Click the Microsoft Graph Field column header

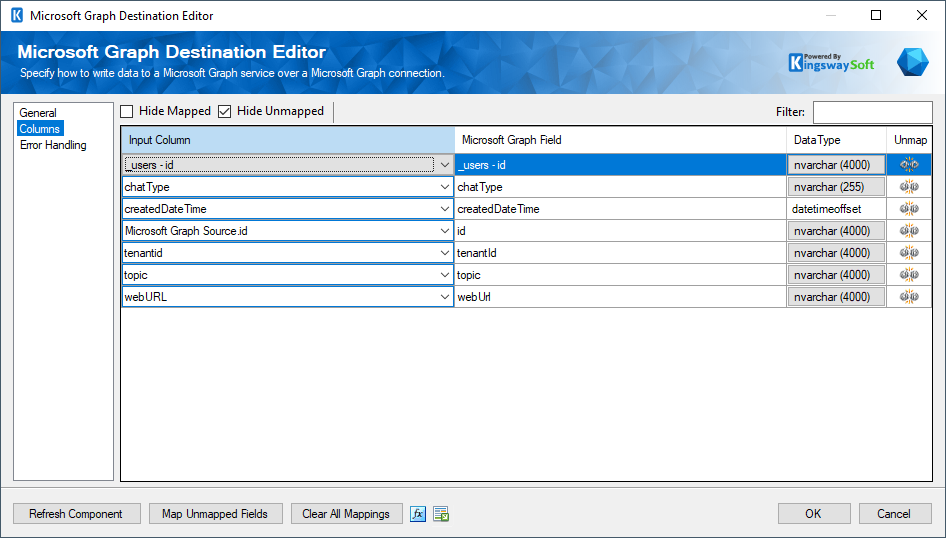pyautogui.click(x=621, y=140)
